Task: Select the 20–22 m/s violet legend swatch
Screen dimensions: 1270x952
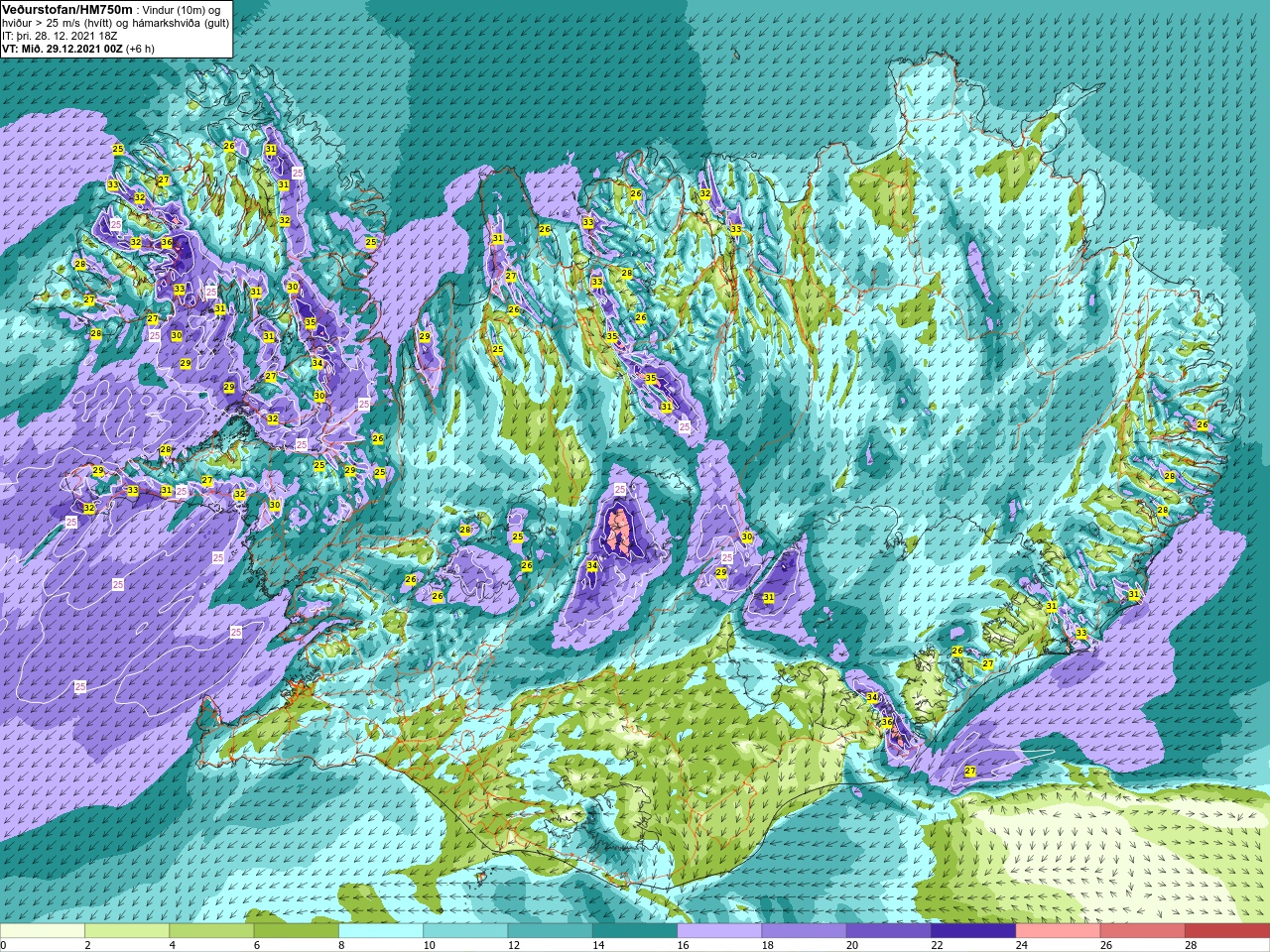Action: (889, 931)
